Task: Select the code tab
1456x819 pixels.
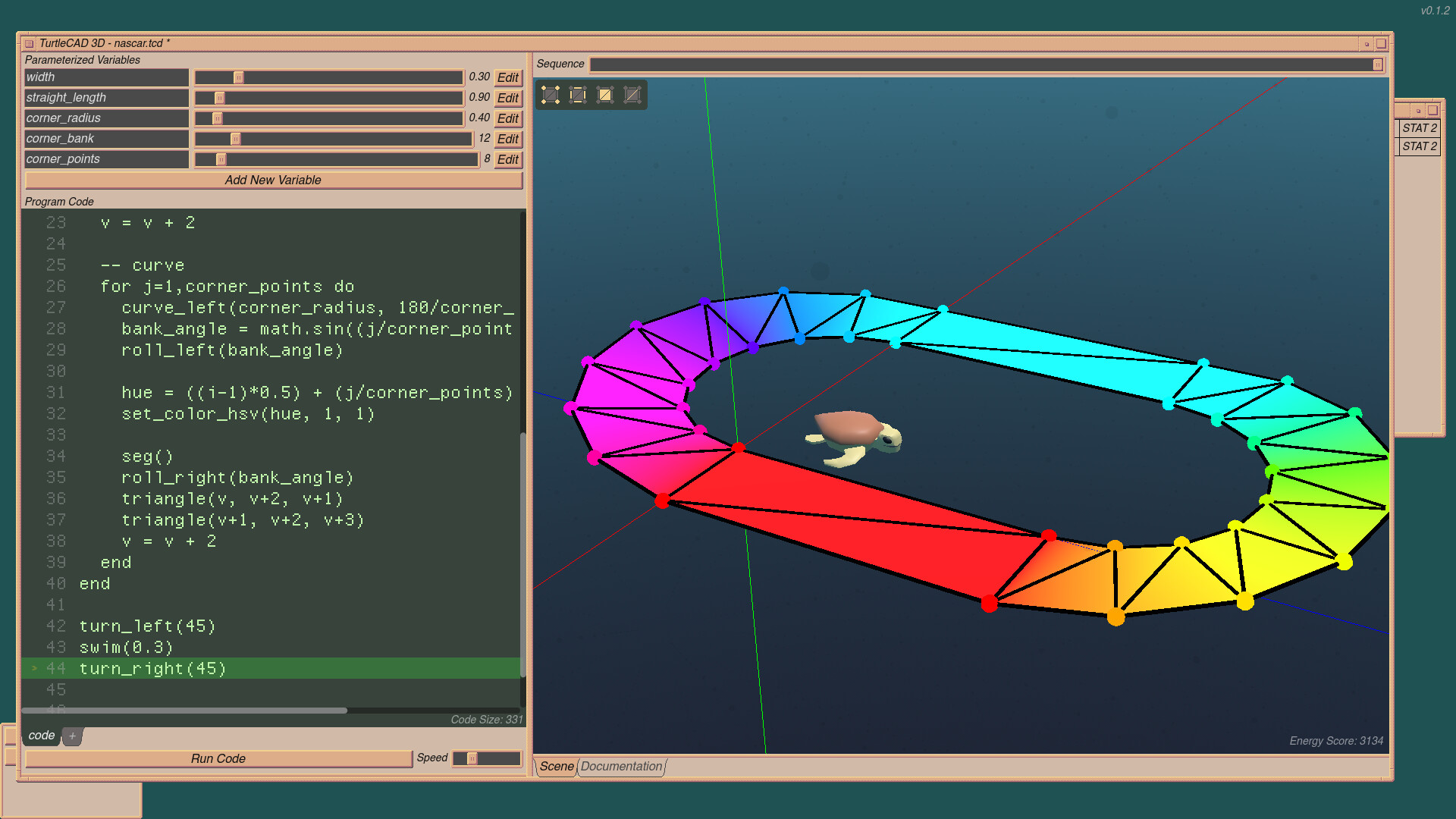Action: 42,736
